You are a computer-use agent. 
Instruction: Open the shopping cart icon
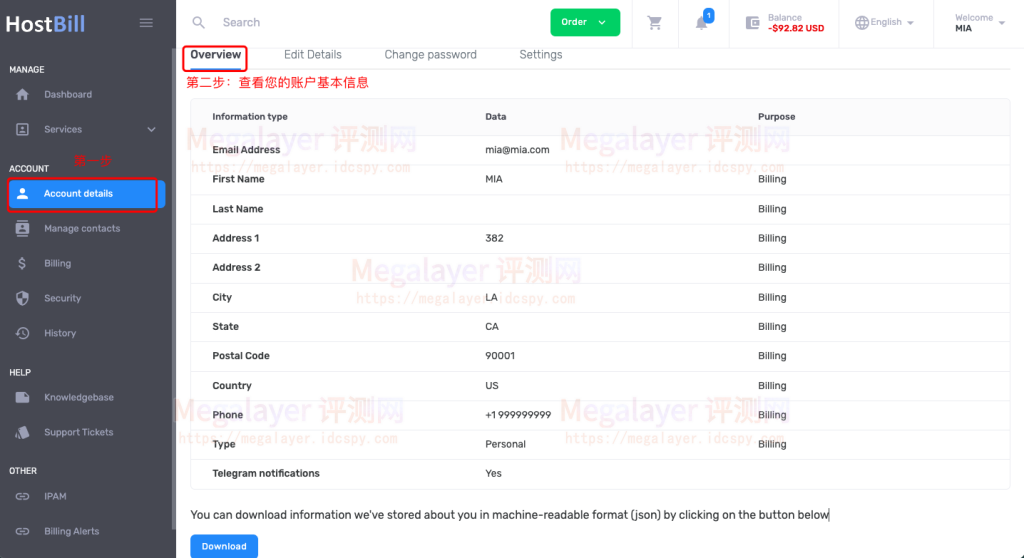[654, 23]
